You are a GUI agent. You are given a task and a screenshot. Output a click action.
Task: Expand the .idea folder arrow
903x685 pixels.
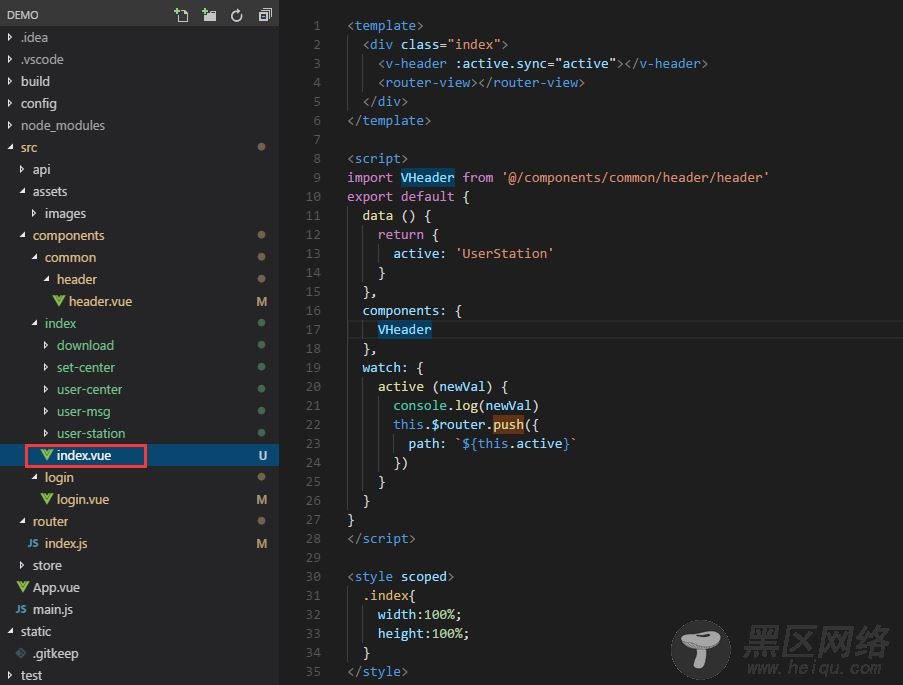(x=10, y=37)
